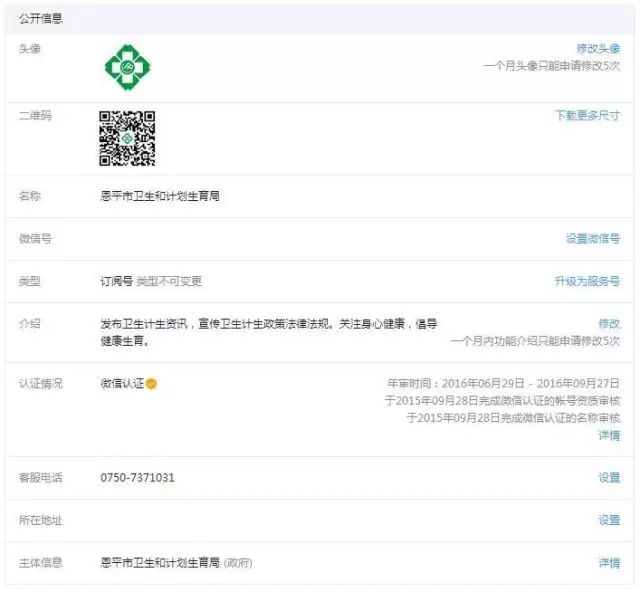
Task: Click the green cross avatar image
Action: click(x=127, y=67)
